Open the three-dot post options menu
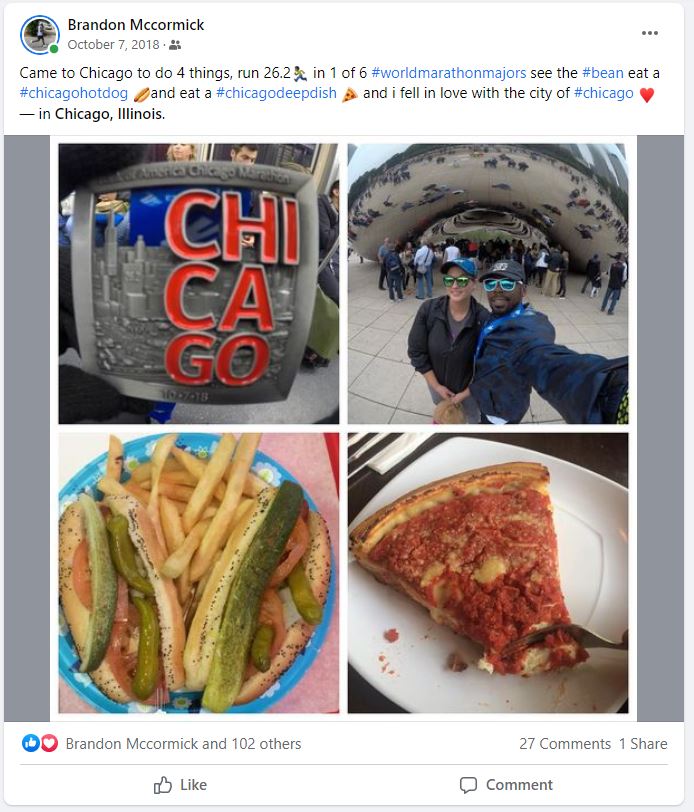The image size is (694, 812). [x=649, y=33]
